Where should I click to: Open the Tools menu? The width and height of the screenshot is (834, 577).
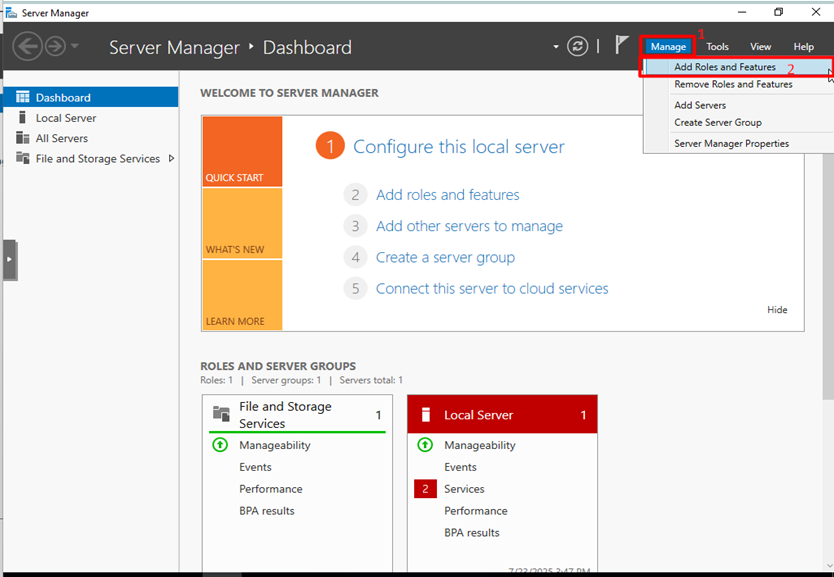click(x=717, y=46)
